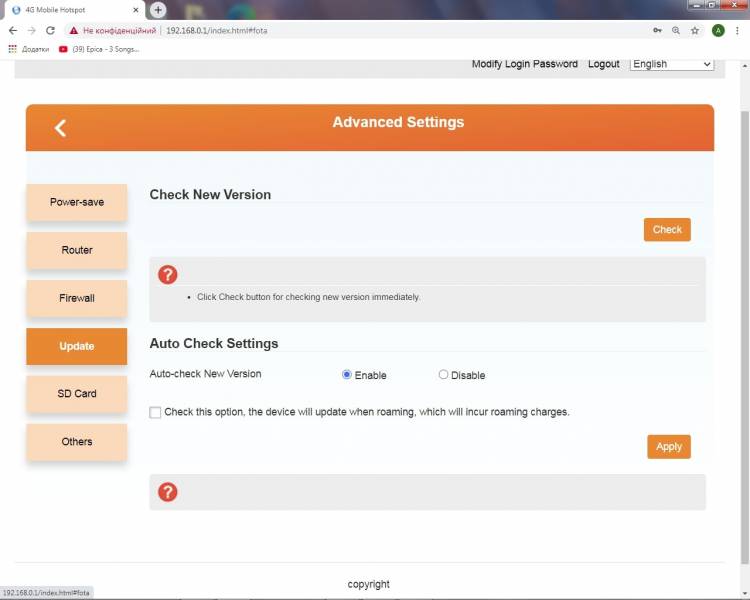
Task: Bookmark this page with the star icon
Action: click(x=695, y=31)
